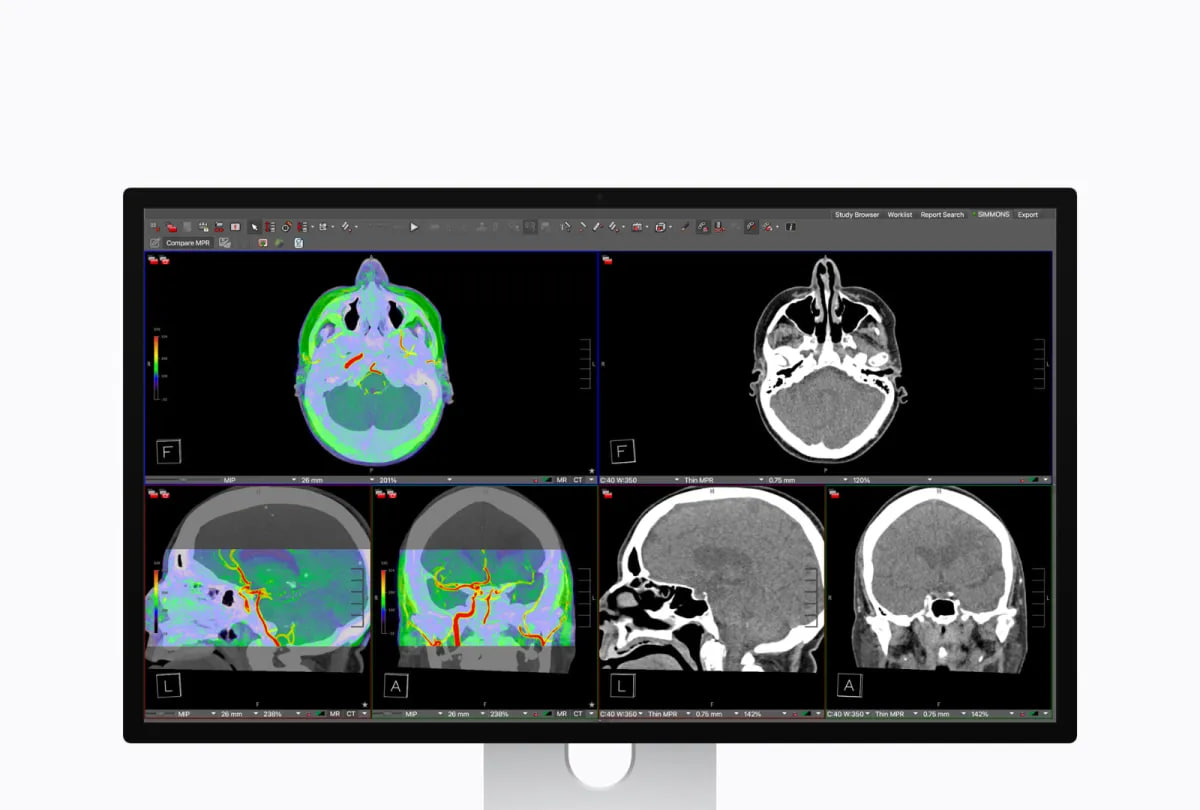1200x810 pixels.
Task: Click the green shape icon in second toolbar row
Action: click(x=280, y=243)
